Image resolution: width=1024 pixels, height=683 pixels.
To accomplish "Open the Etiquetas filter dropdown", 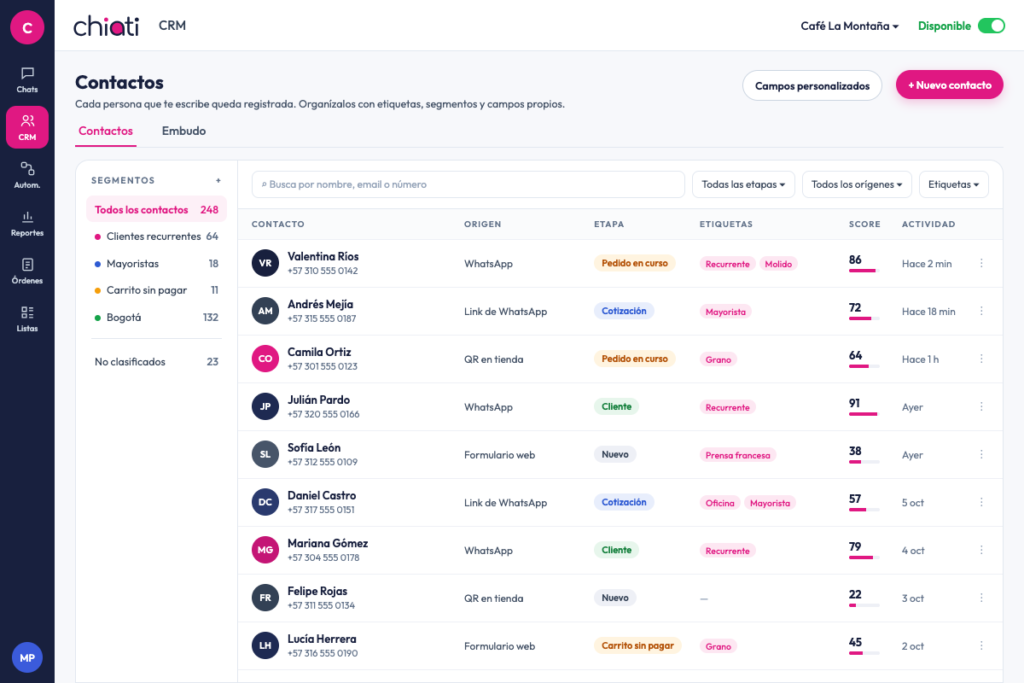I will pyautogui.click(x=953, y=184).
